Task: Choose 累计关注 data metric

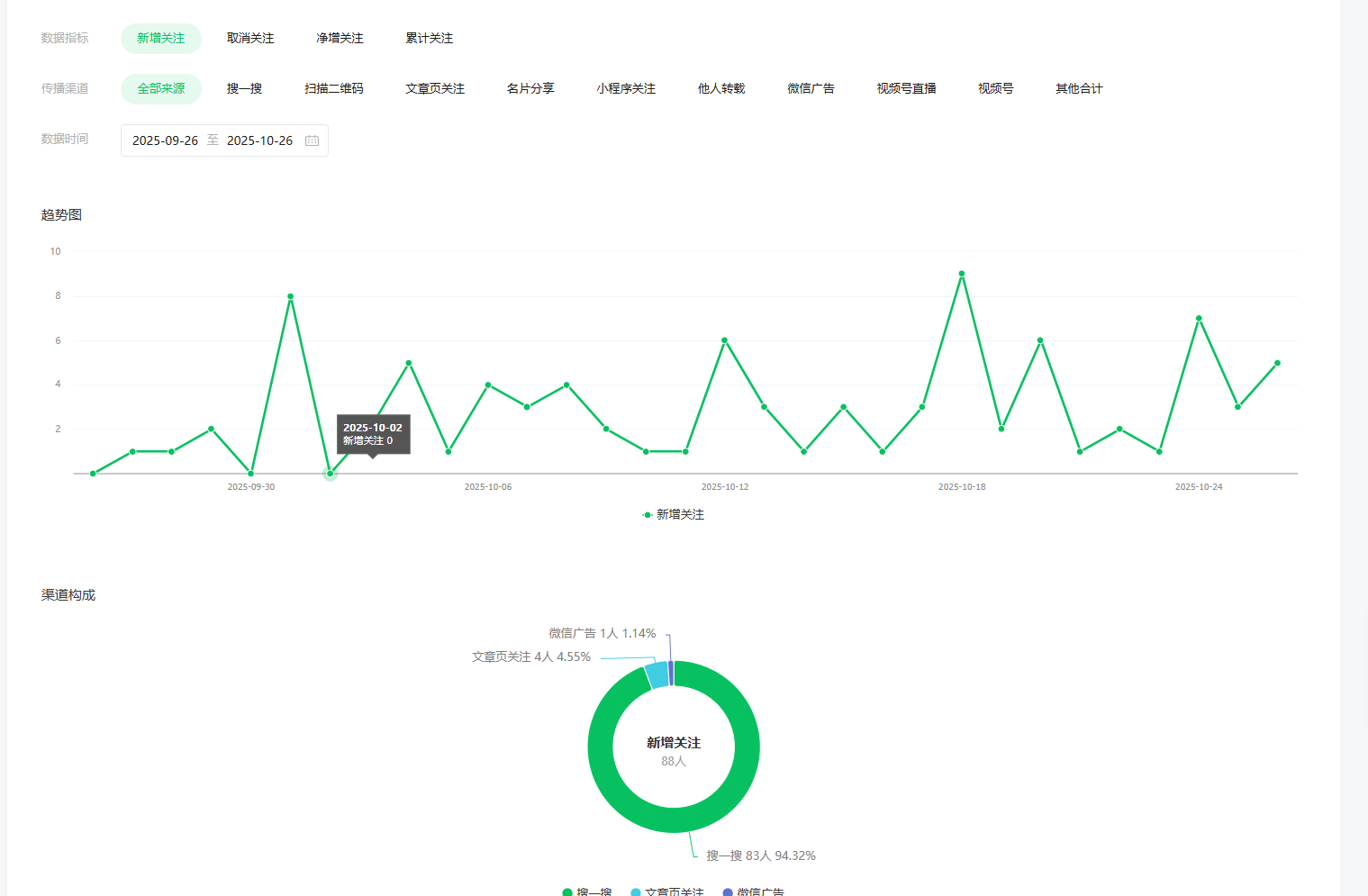Action: 429,38
